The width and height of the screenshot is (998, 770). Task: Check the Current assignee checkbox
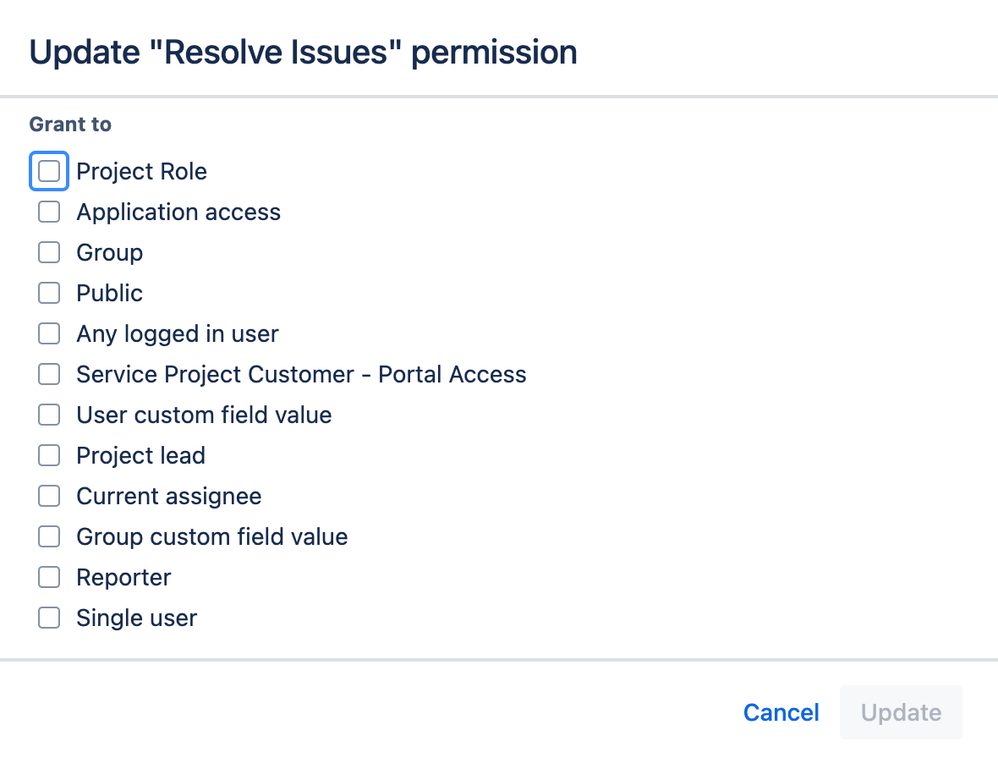click(x=49, y=496)
